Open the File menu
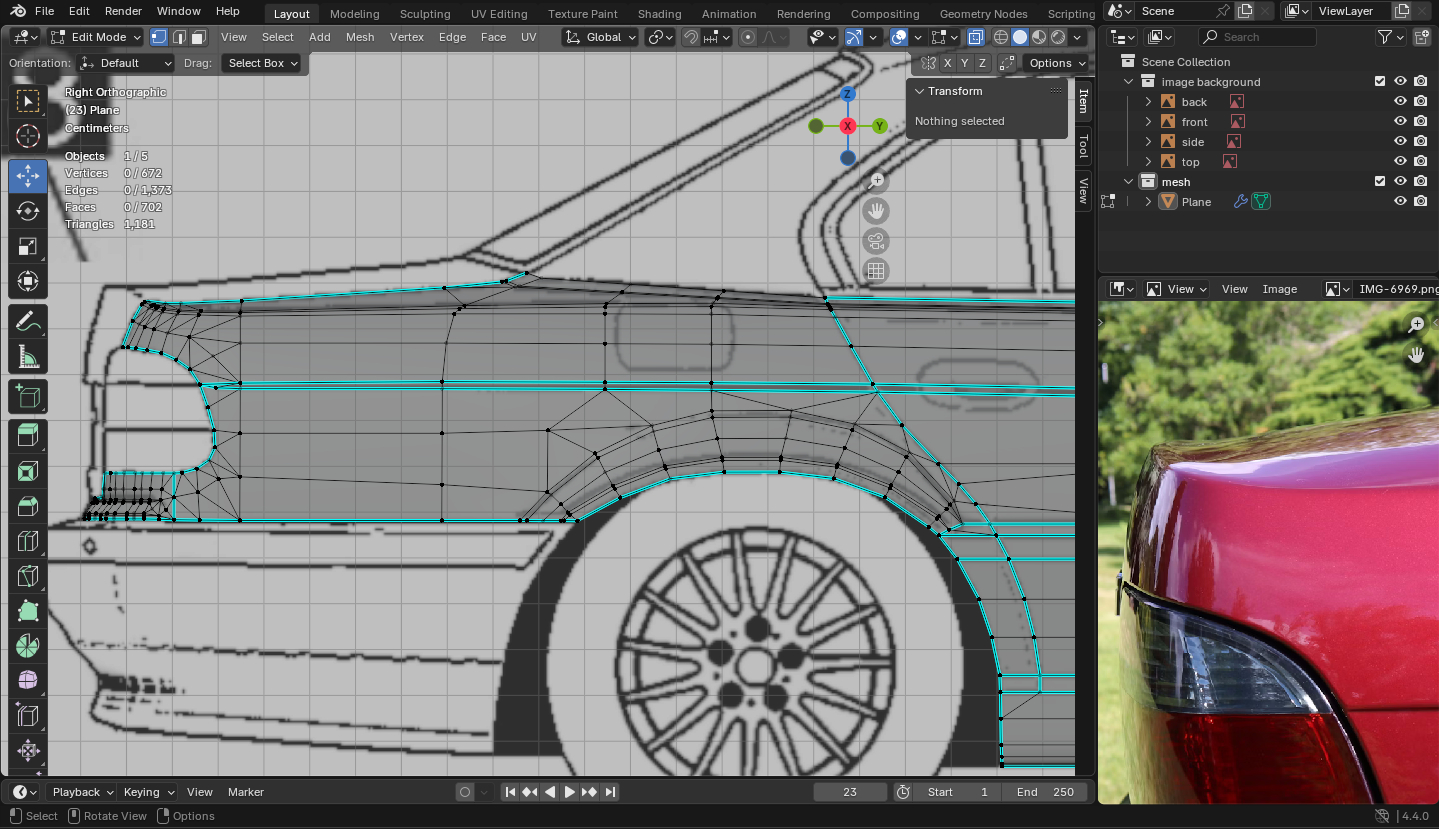 pyautogui.click(x=44, y=11)
